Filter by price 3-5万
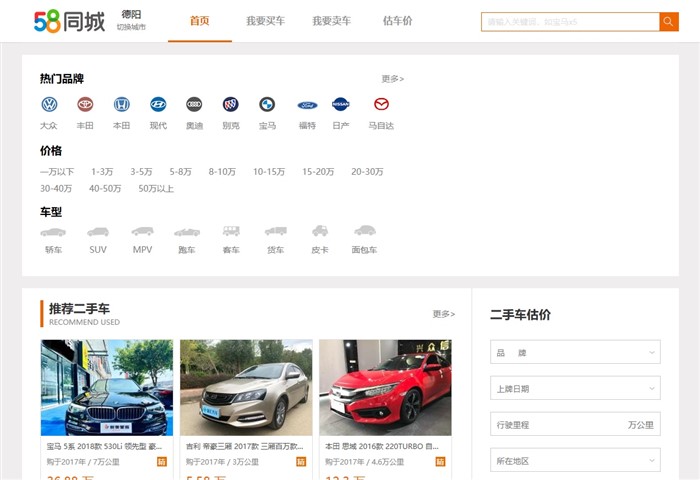Screen dimensions: 700x480 [x=141, y=172]
